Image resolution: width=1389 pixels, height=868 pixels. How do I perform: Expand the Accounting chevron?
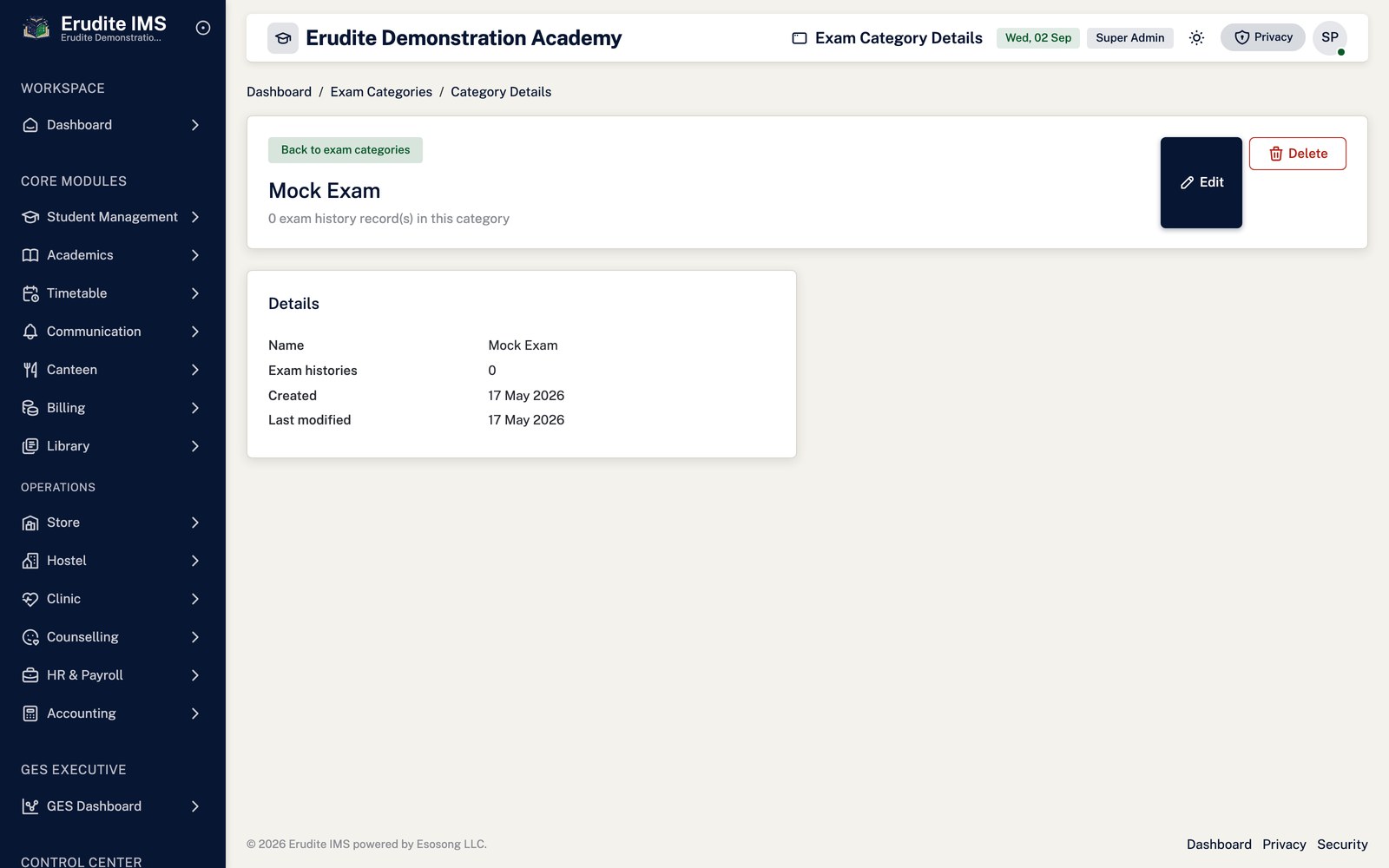195,713
